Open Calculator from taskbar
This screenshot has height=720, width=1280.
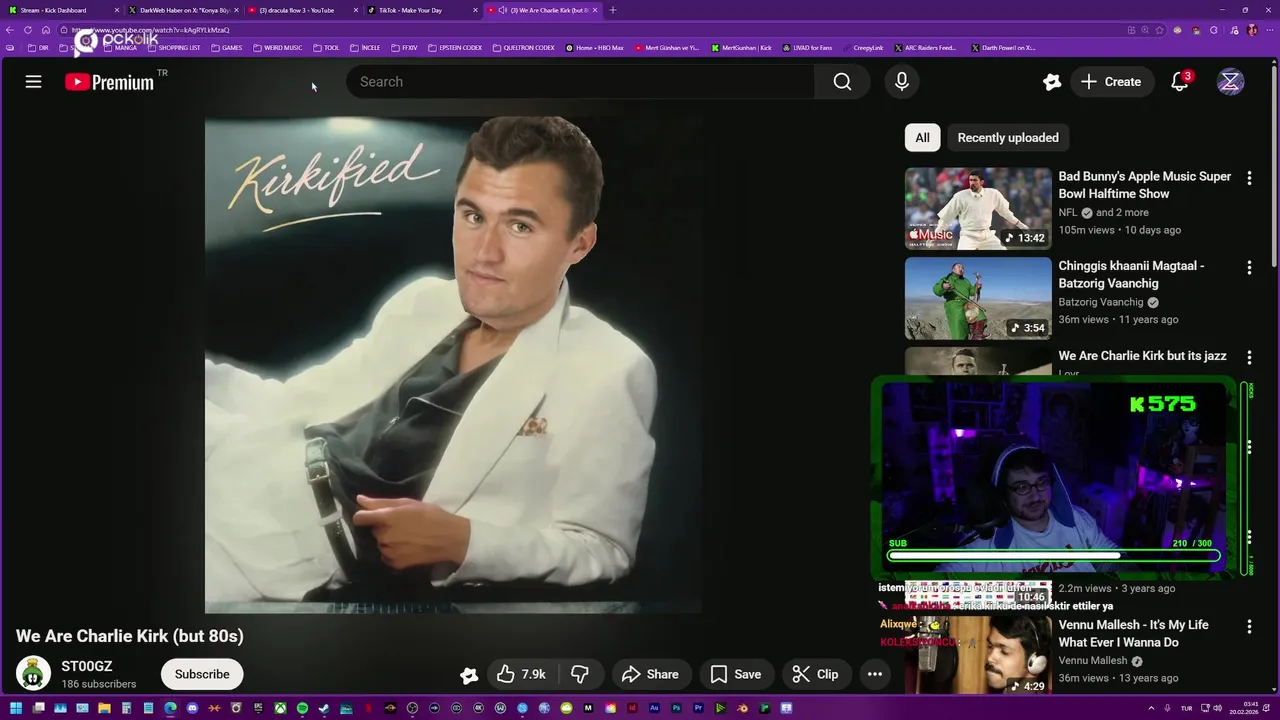click(x=126, y=708)
